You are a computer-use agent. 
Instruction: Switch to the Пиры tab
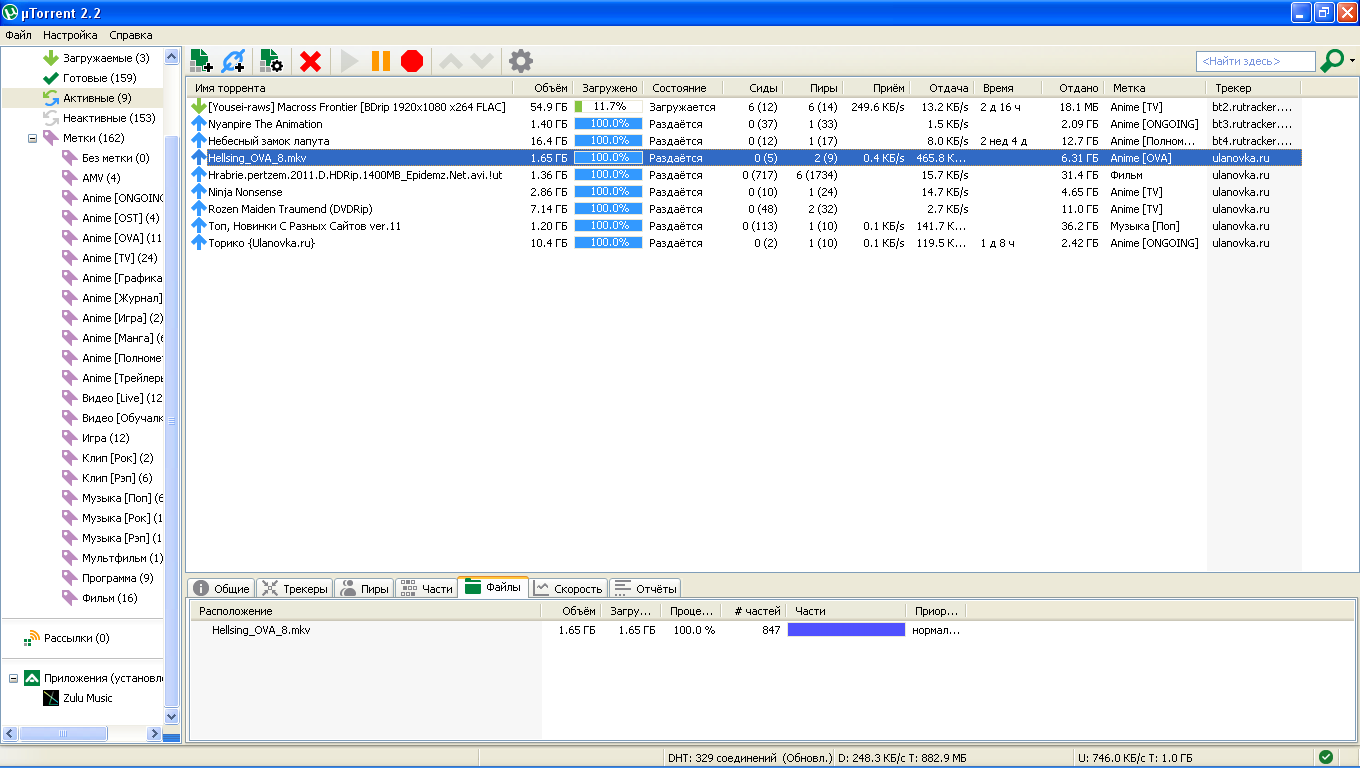tap(363, 589)
